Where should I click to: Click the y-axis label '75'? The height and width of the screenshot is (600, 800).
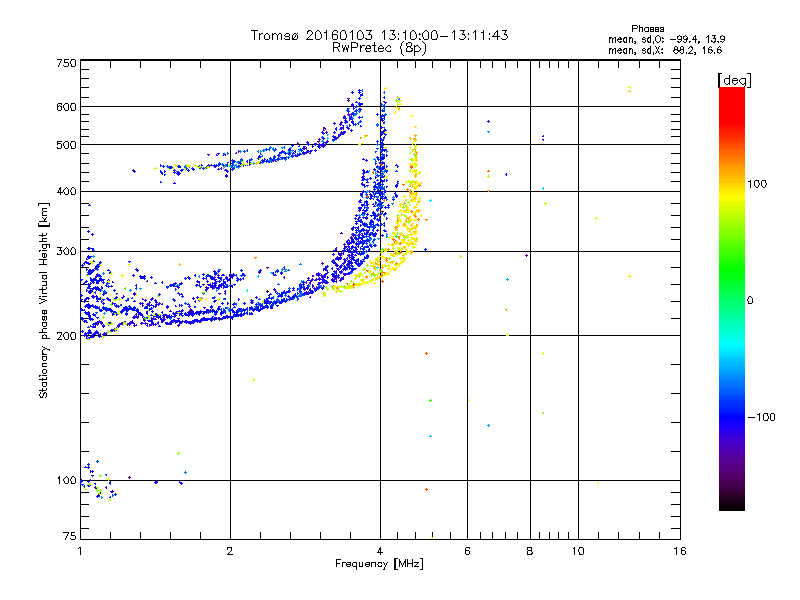(70, 536)
